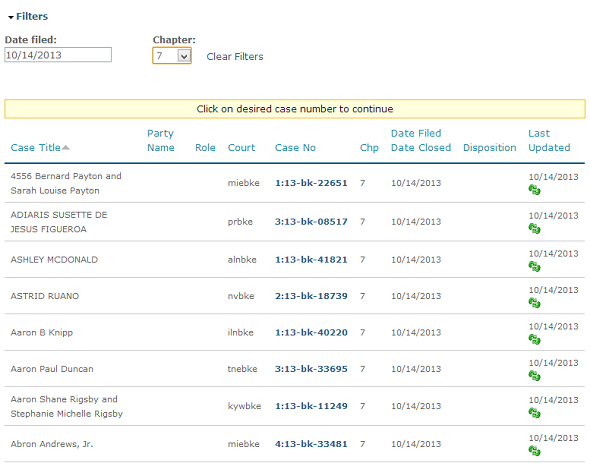Viewport: 590px width, 463px height.
Task: Open the Chapter dropdown
Action: pyautogui.click(x=172, y=56)
